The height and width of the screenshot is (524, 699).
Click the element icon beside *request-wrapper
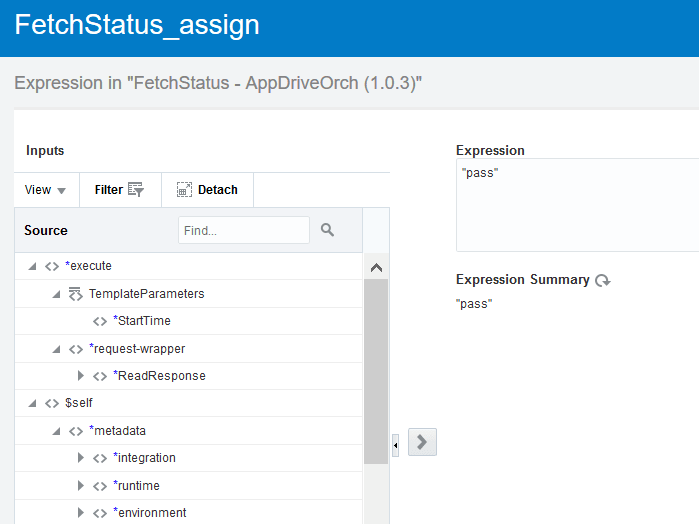pyautogui.click(x=76, y=349)
